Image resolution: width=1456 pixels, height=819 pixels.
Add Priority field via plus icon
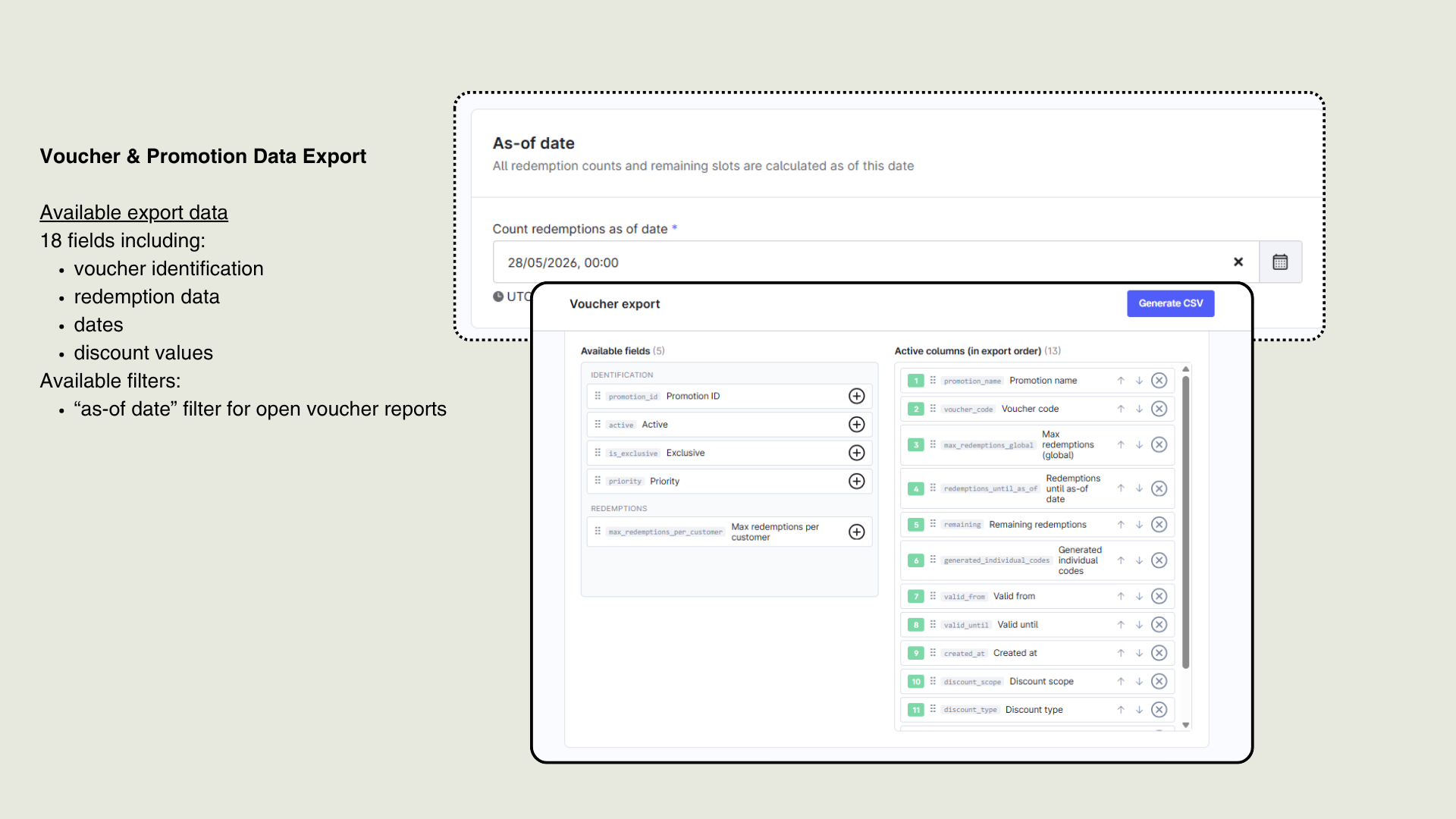(x=856, y=481)
